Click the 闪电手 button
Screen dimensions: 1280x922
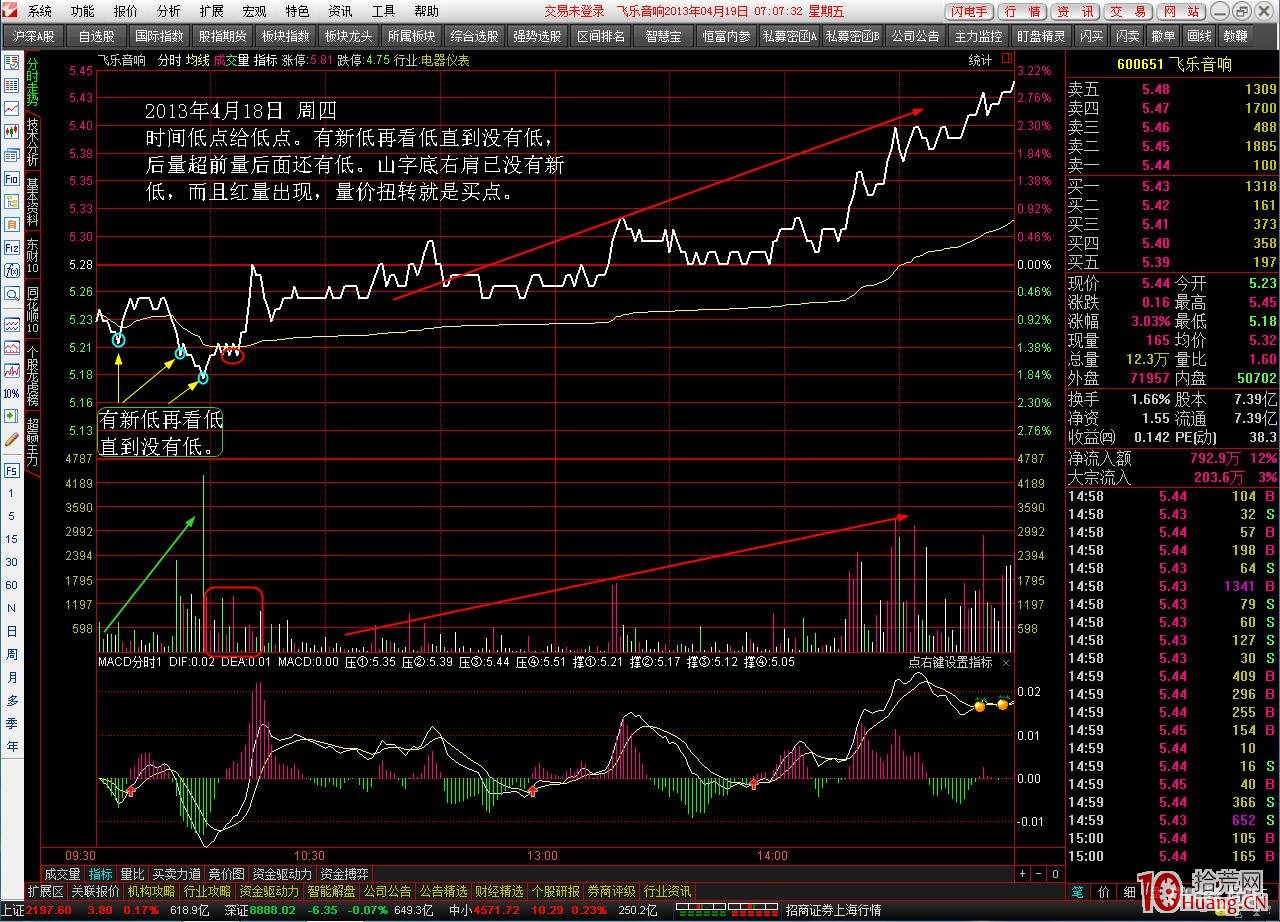tap(968, 11)
